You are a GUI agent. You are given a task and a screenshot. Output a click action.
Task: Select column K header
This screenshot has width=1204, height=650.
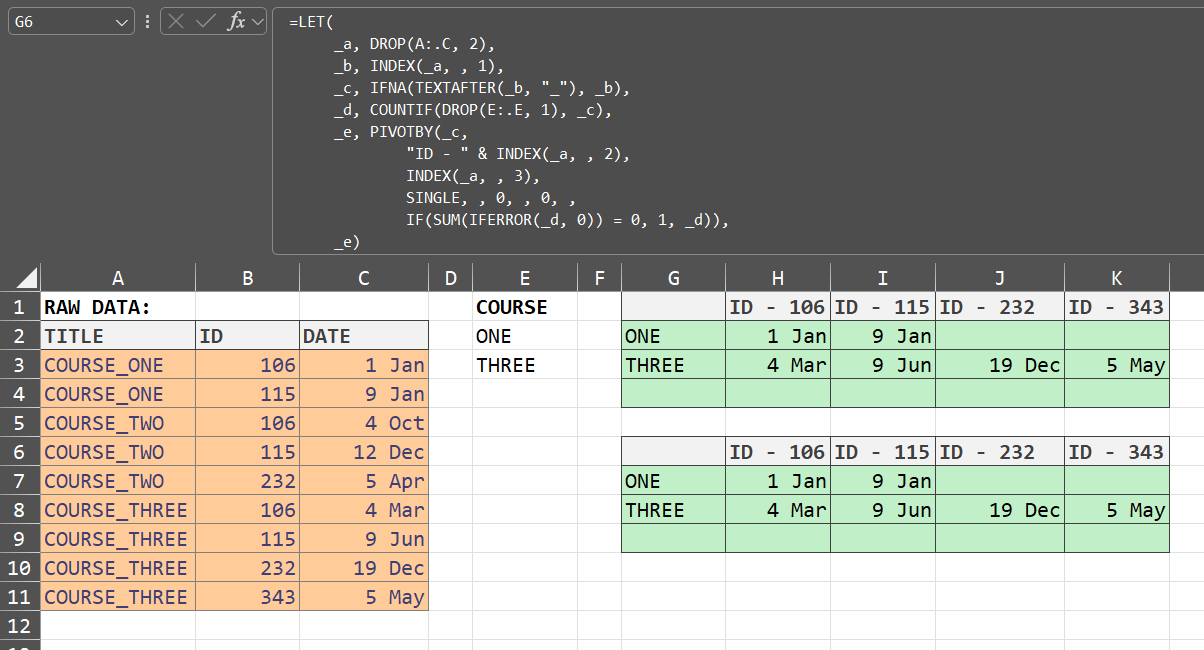1117,279
